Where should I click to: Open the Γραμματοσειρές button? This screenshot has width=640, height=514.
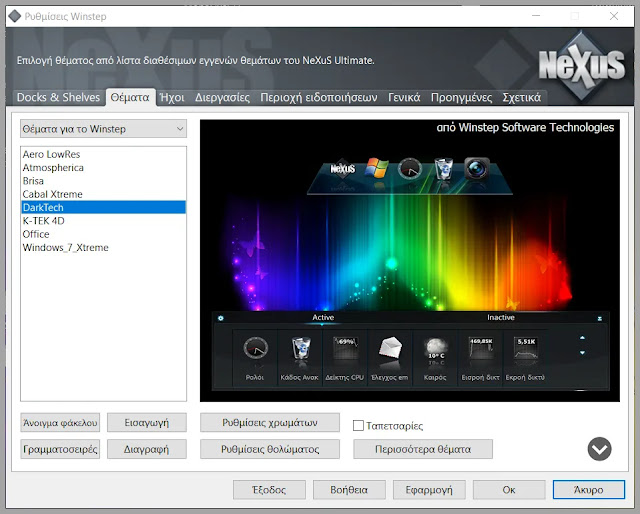pyautogui.click(x=60, y=449)
